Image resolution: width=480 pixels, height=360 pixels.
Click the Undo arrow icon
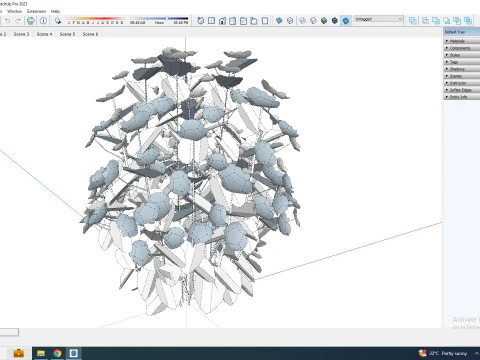(x=8, y=21)
